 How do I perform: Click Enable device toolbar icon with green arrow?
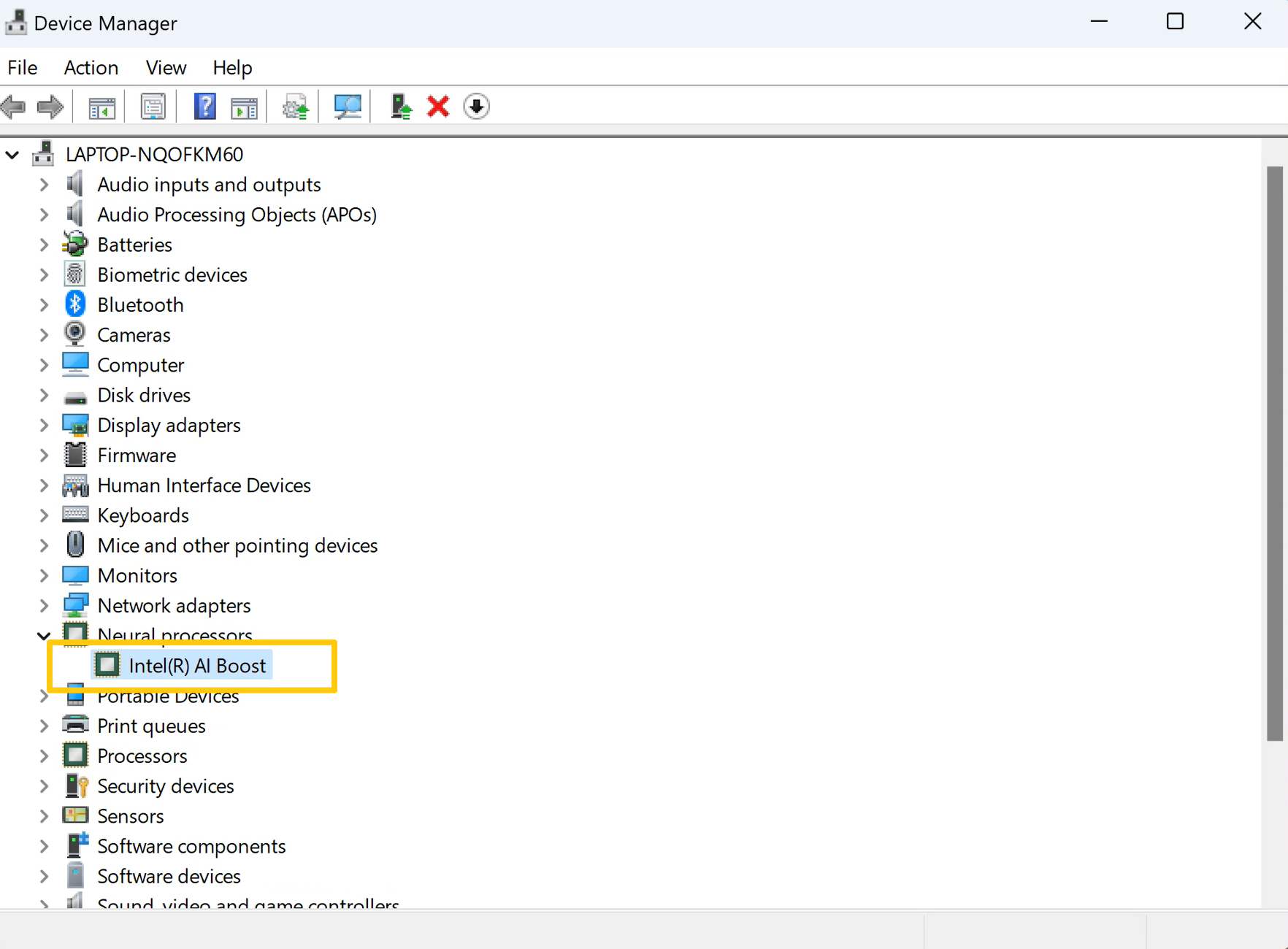(x=400, y=107)
